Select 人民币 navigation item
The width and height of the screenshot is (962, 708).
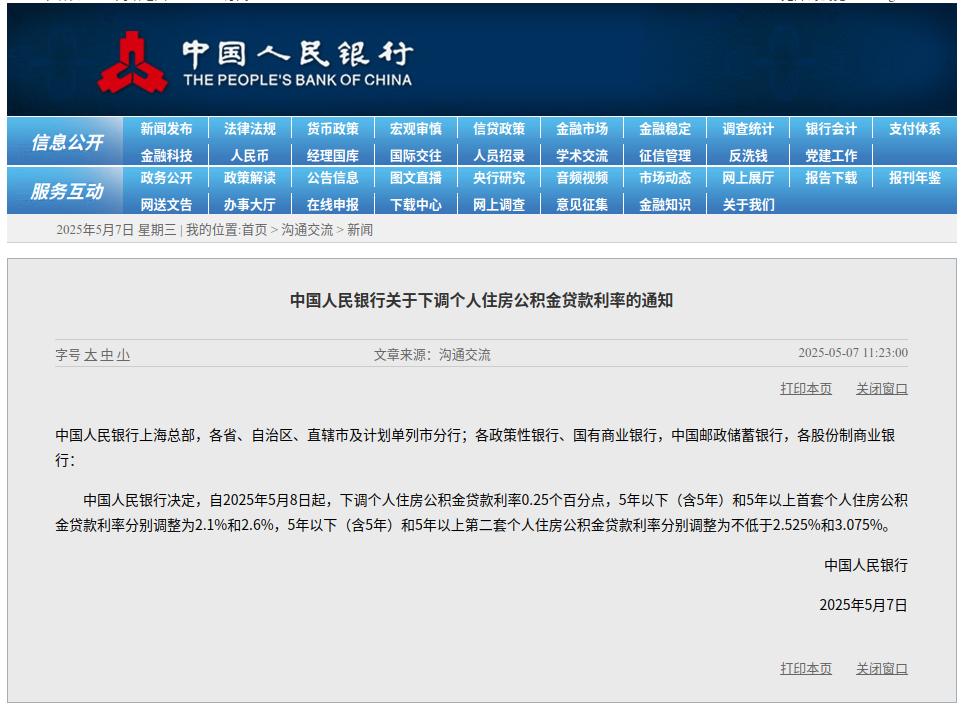click(250, 156)
